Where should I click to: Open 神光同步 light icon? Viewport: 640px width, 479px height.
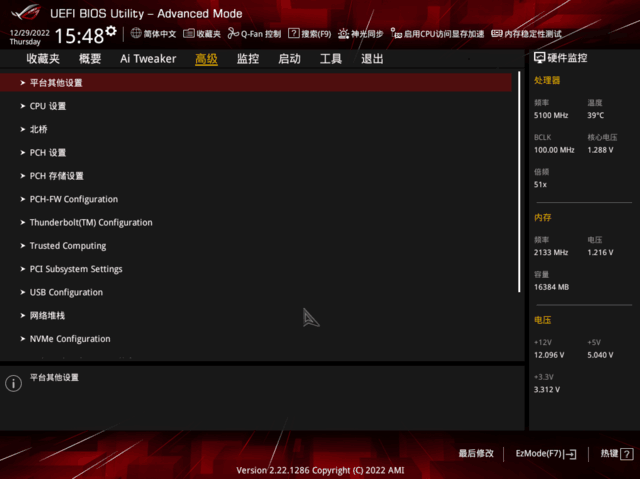click(343, 33)
